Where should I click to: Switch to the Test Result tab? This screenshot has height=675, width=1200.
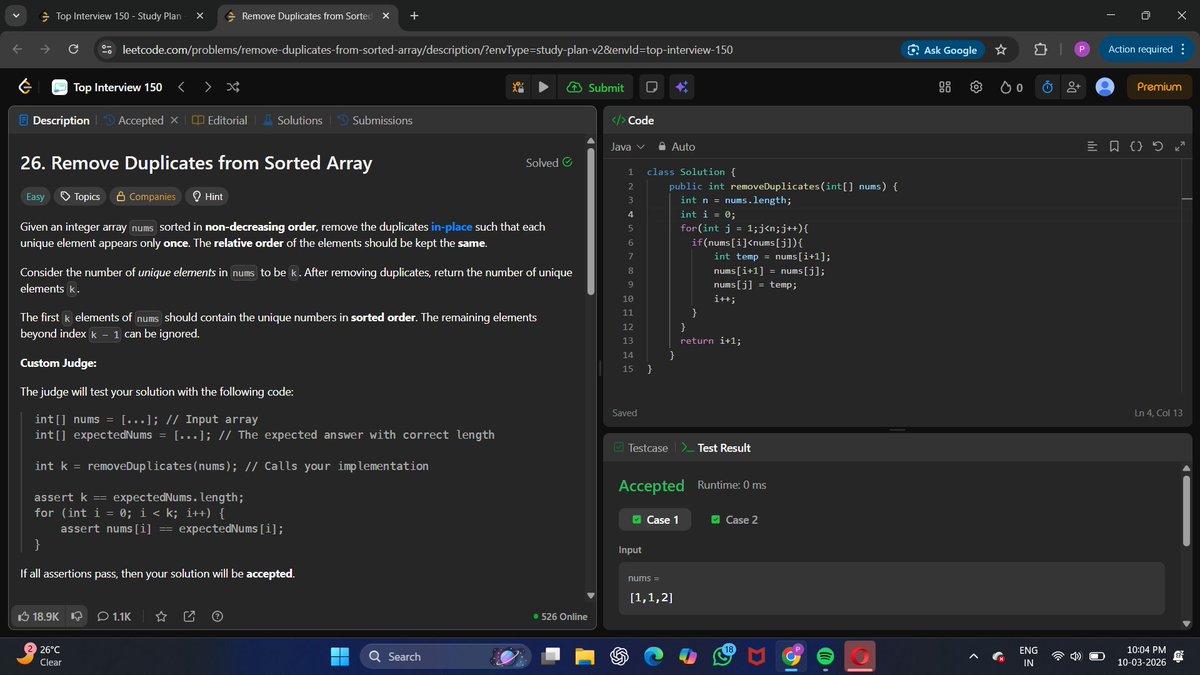click(715, 448)
